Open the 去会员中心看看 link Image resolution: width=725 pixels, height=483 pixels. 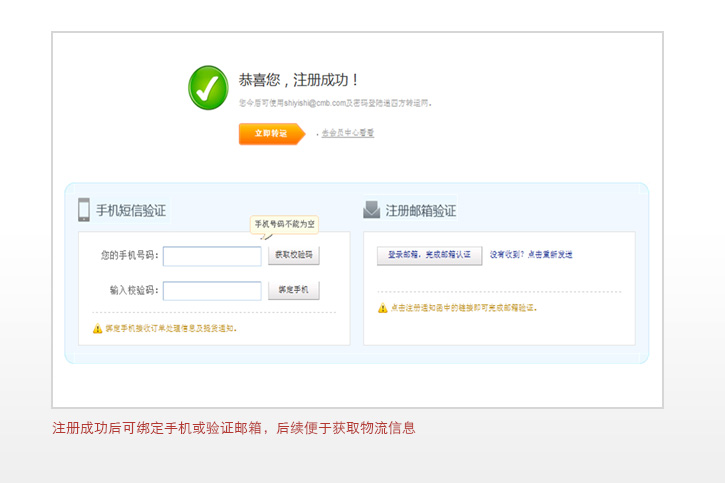(347, 133)
